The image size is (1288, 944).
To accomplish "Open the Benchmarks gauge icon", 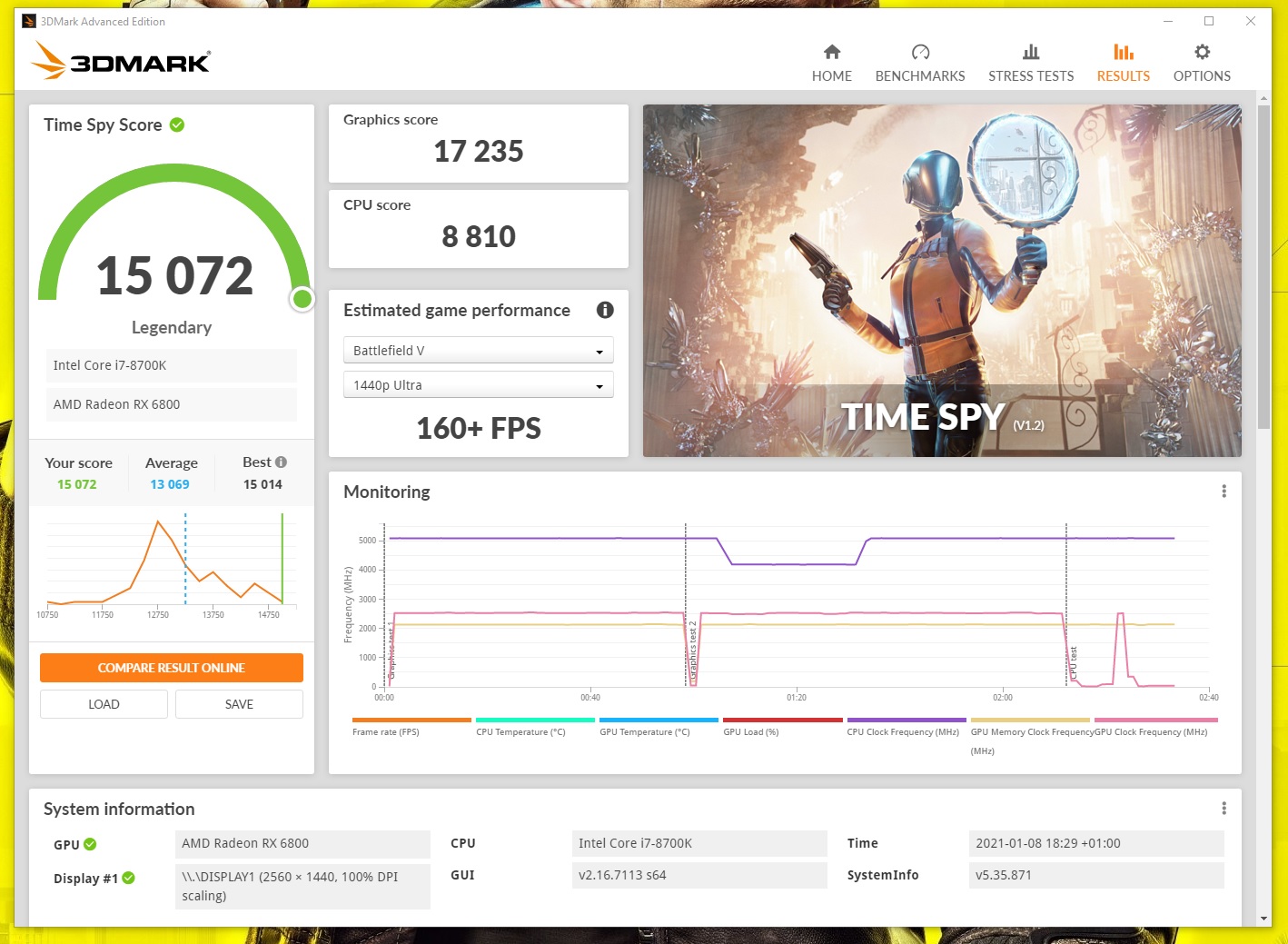I will [920, 52].
